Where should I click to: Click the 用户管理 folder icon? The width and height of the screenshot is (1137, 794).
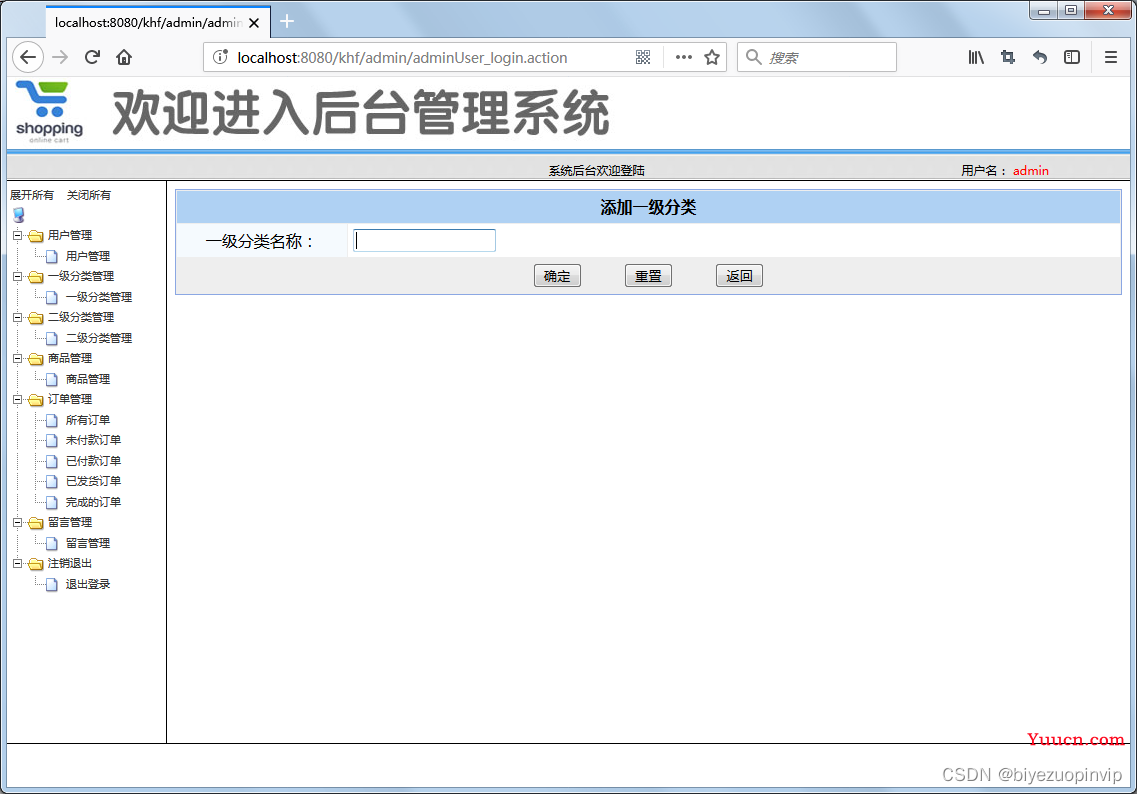pyautogui.click(x=36, y=236)
